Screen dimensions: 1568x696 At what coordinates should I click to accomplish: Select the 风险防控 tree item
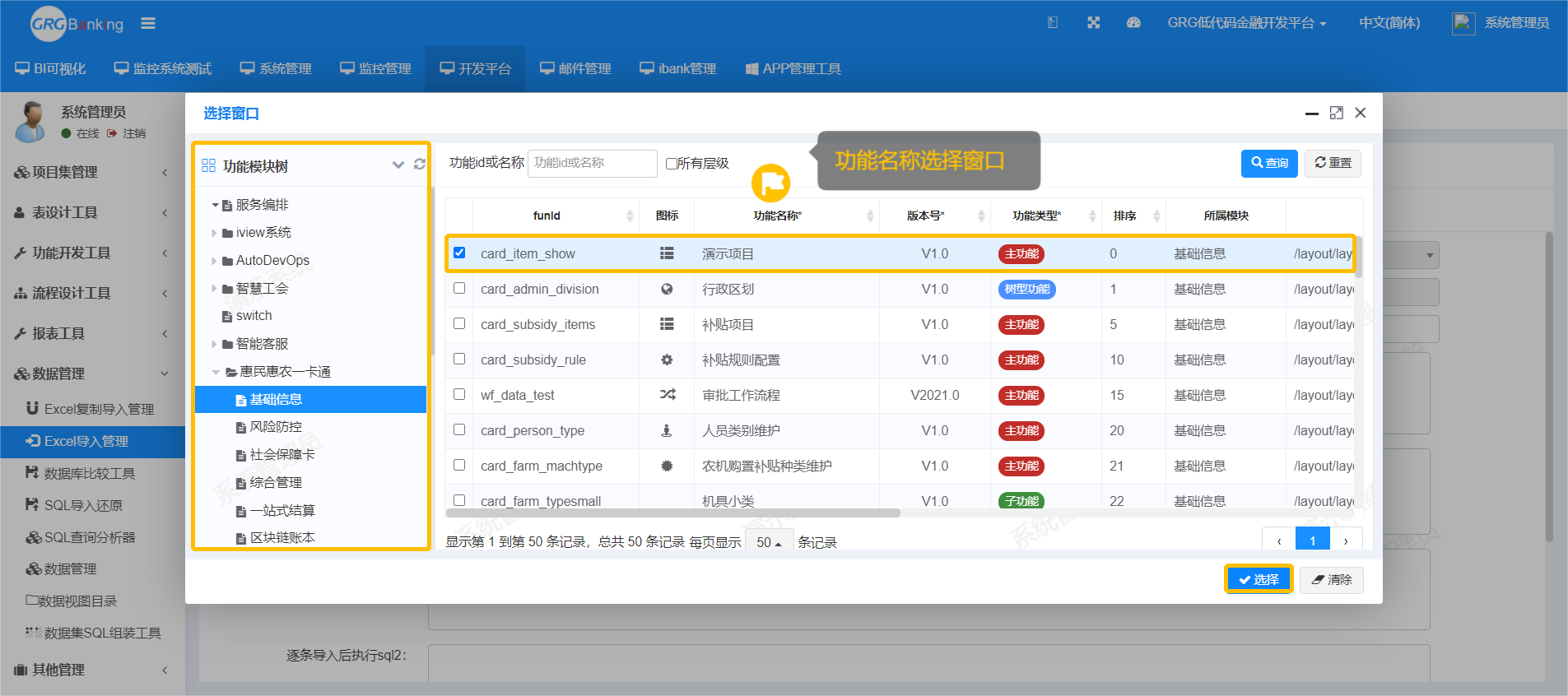(x=276, y=427)
